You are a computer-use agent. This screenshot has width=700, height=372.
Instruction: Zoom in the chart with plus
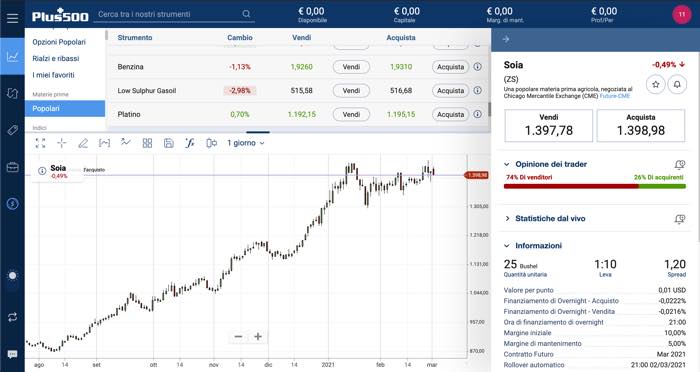258,336
